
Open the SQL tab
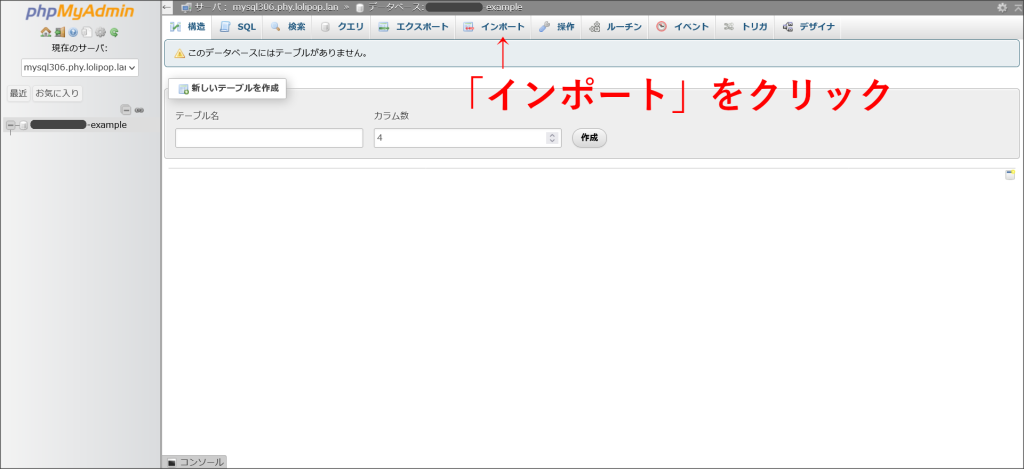(238, 27)
